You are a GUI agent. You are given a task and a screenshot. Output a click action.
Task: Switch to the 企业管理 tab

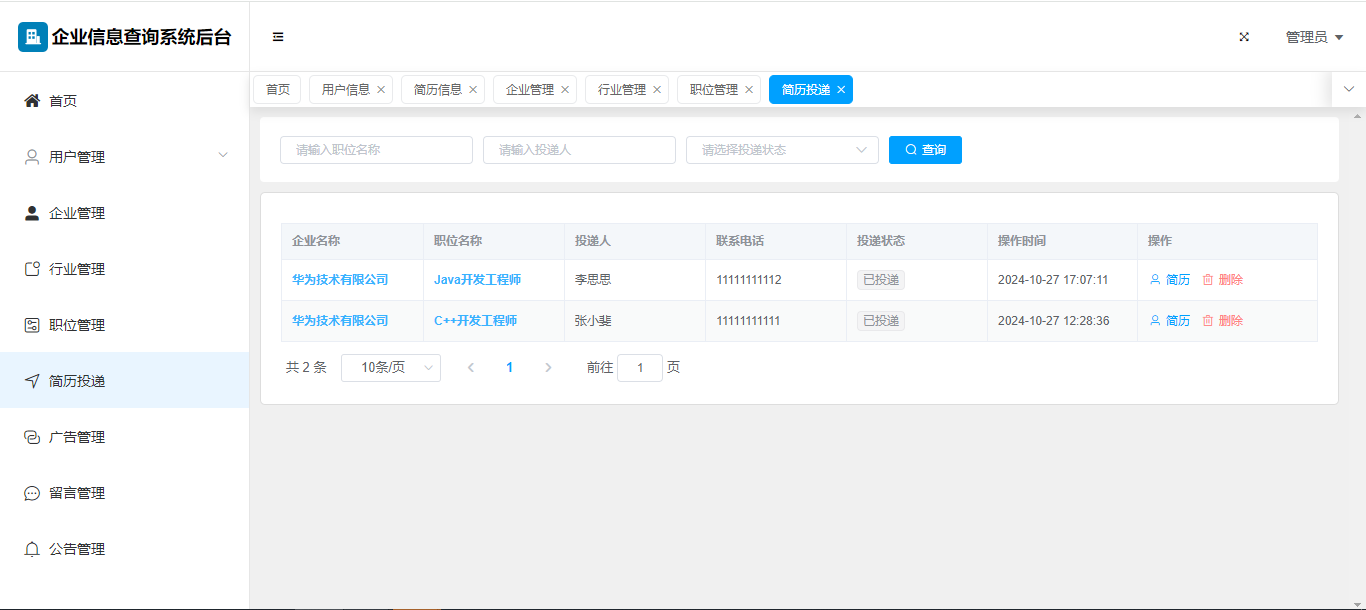529,90
